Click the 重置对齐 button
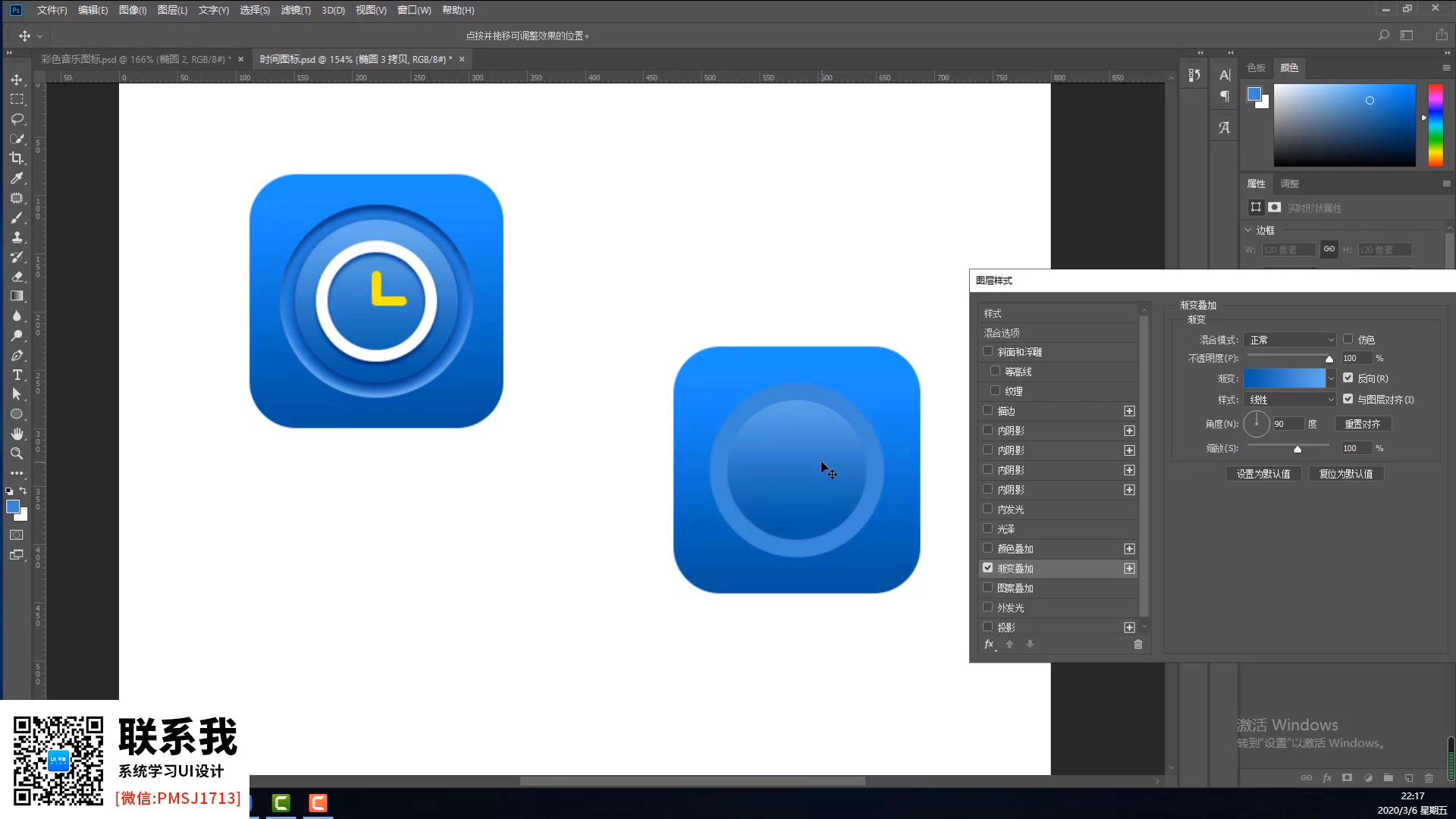 [x=1362, y=424]
